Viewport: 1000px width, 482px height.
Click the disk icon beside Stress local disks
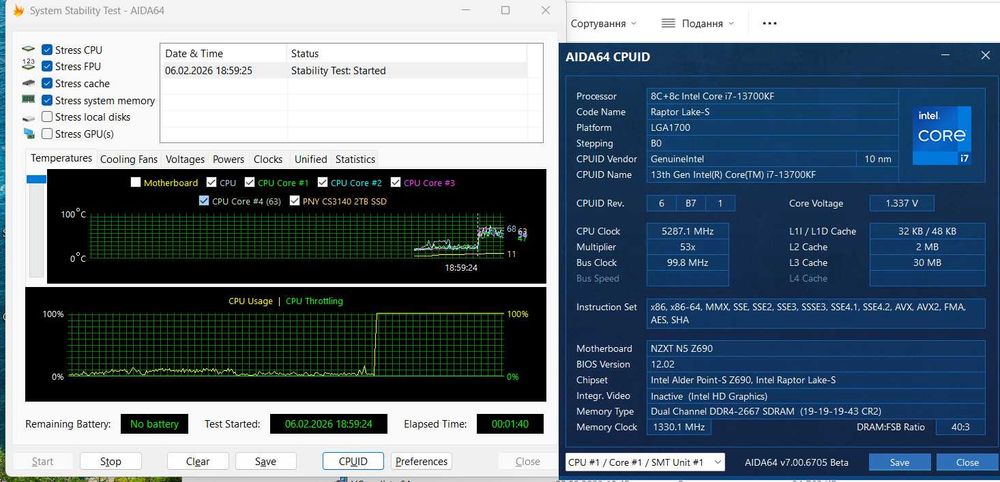click(x=28, y=118)
